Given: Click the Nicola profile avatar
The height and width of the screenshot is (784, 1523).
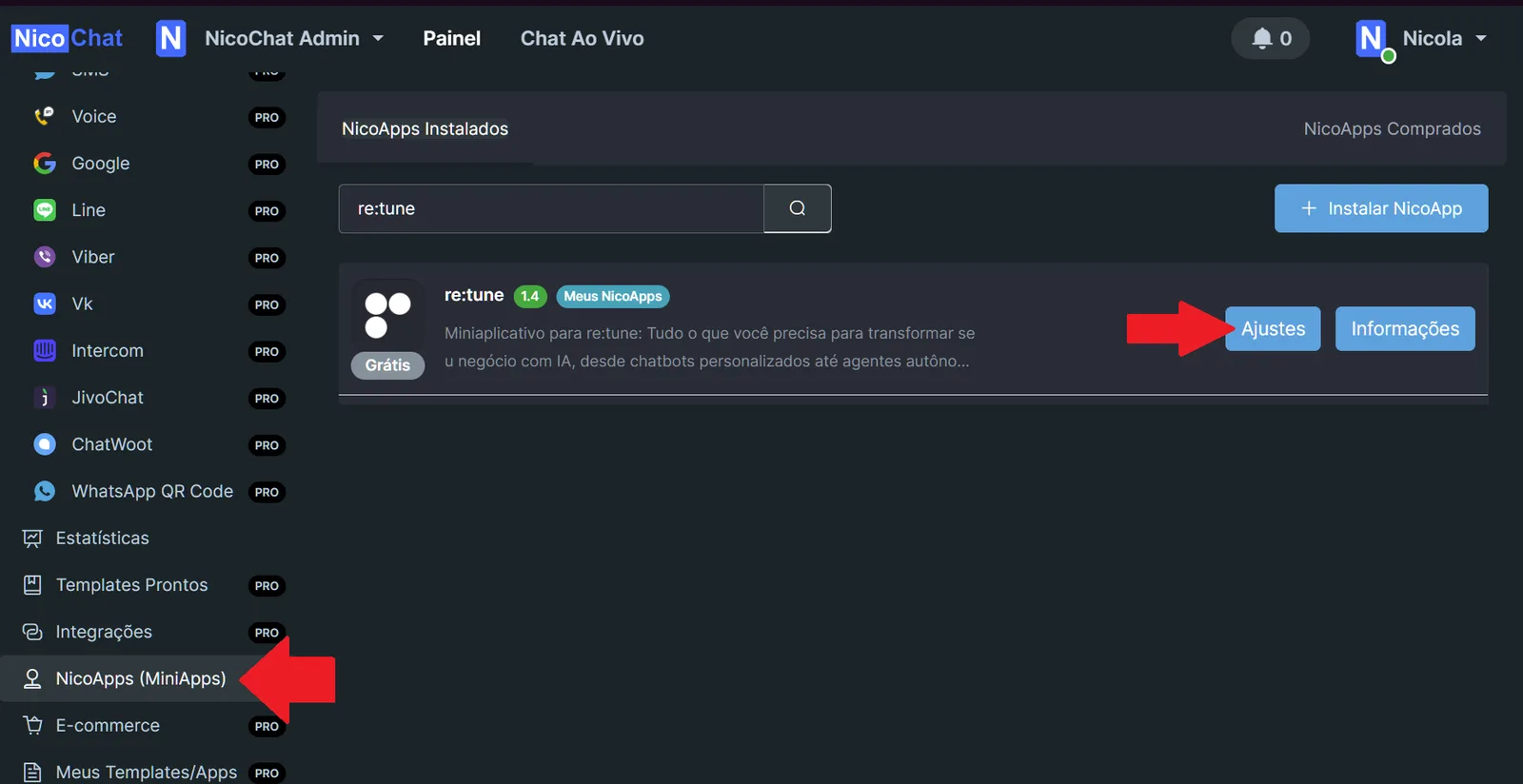Looking at the screenshot, I should [x=1373, y=40].
